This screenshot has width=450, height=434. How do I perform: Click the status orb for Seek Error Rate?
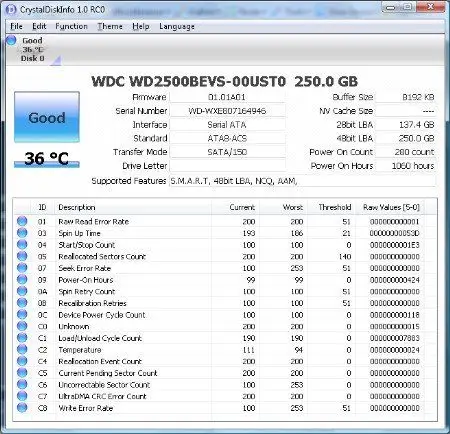point(22,268)
